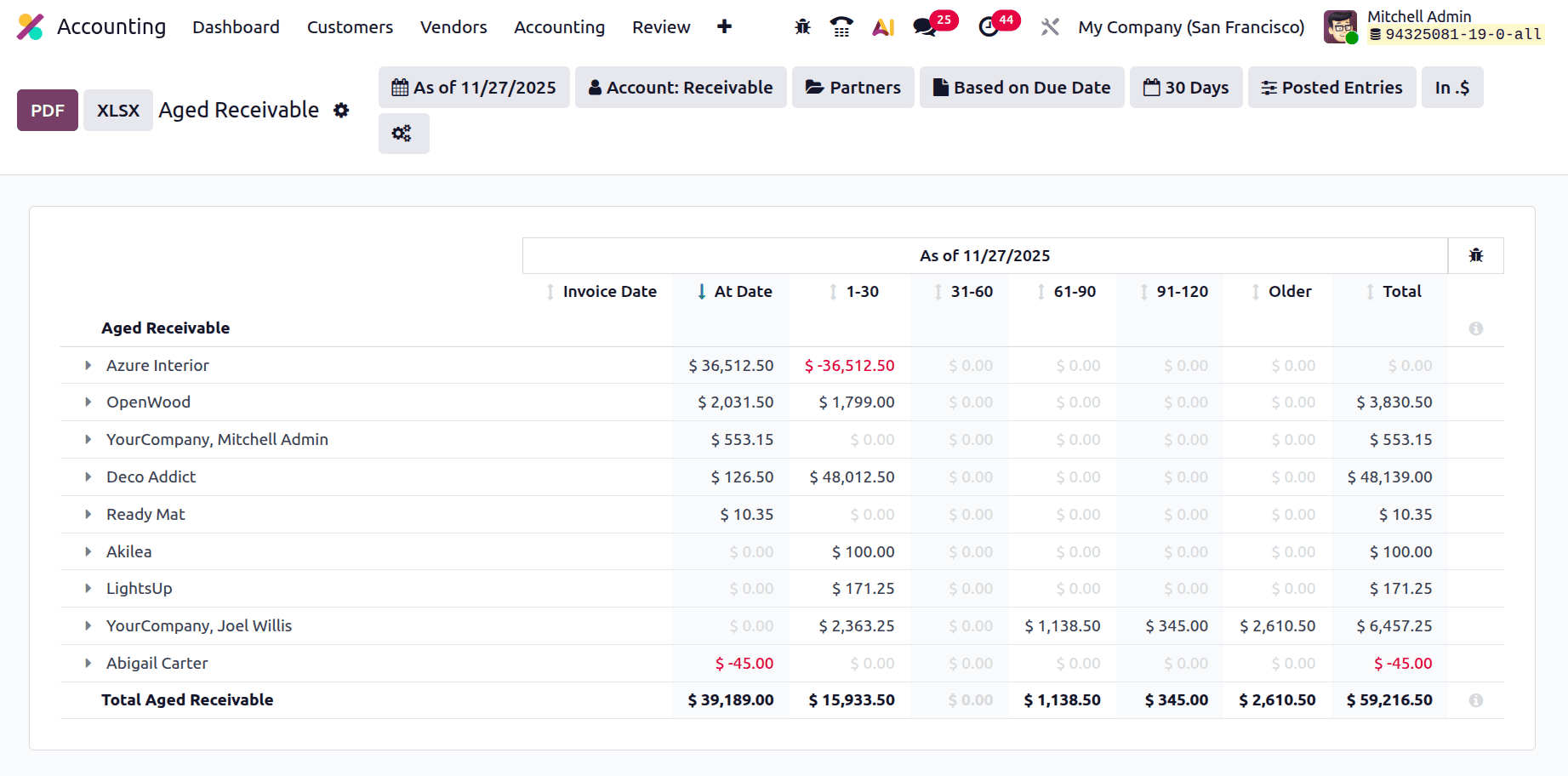Sort by Invoice Date column

pyautogui.click(x=602, y=292)
